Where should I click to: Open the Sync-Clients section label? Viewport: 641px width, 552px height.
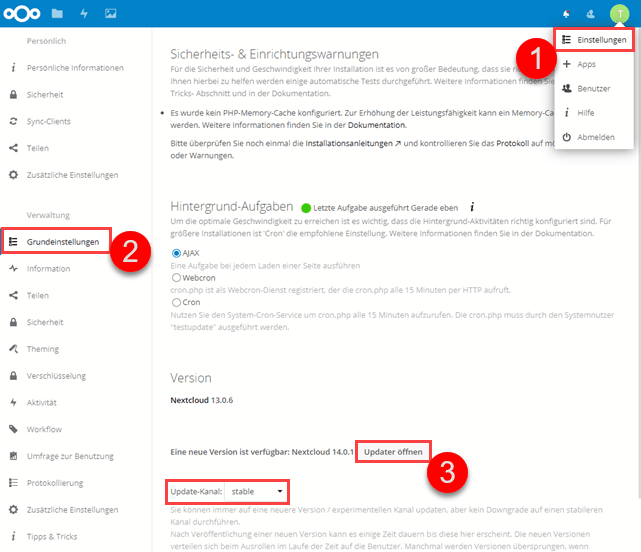pos(49,121)
